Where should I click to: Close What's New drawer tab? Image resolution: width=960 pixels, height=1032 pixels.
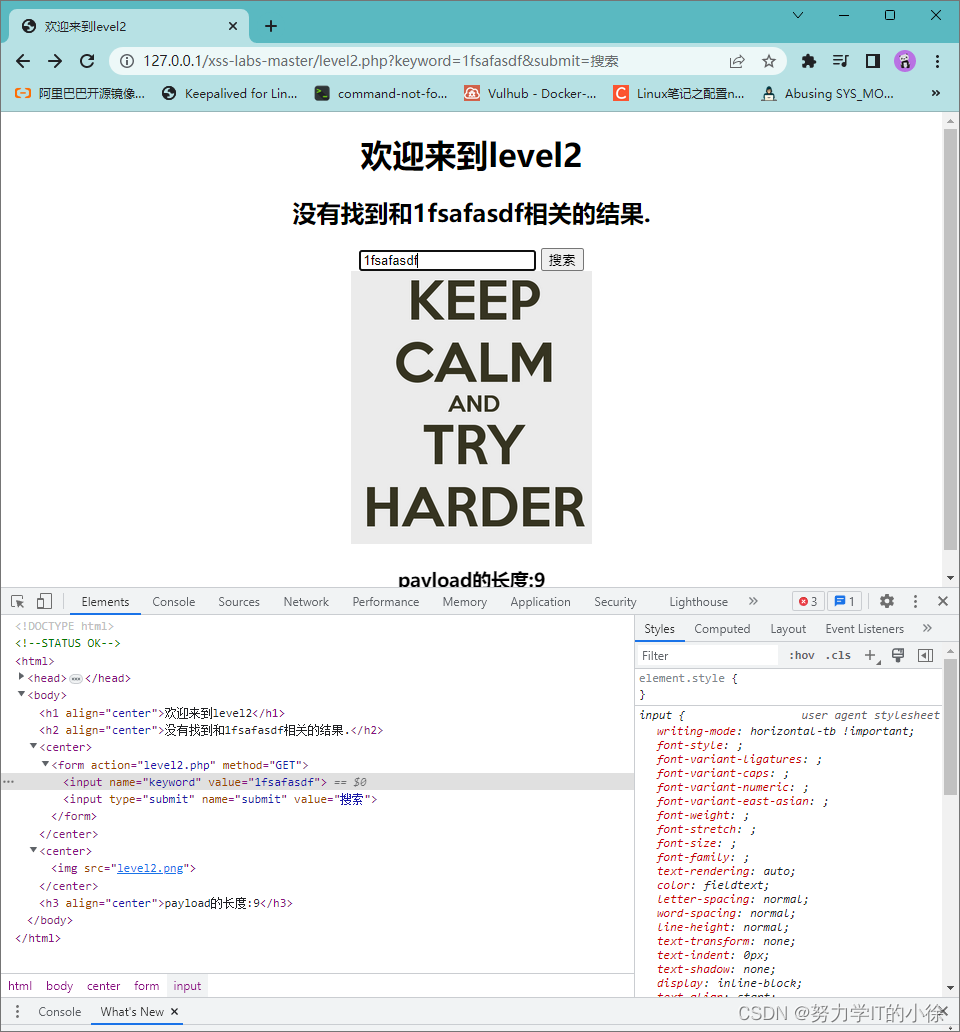click(x=174, y=1012)
